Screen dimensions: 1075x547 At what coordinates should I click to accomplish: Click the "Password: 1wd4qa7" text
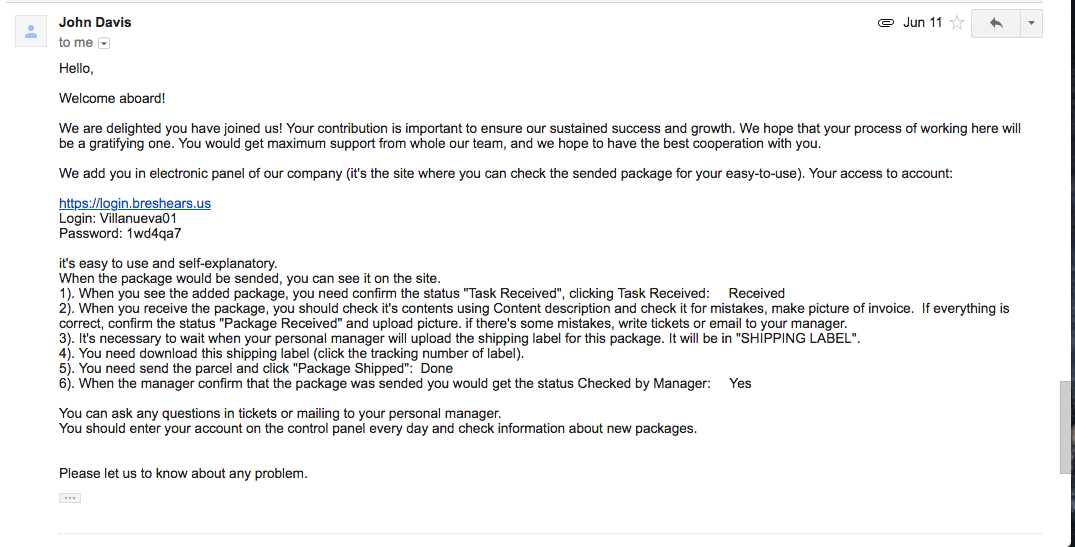tap(120, 233)
